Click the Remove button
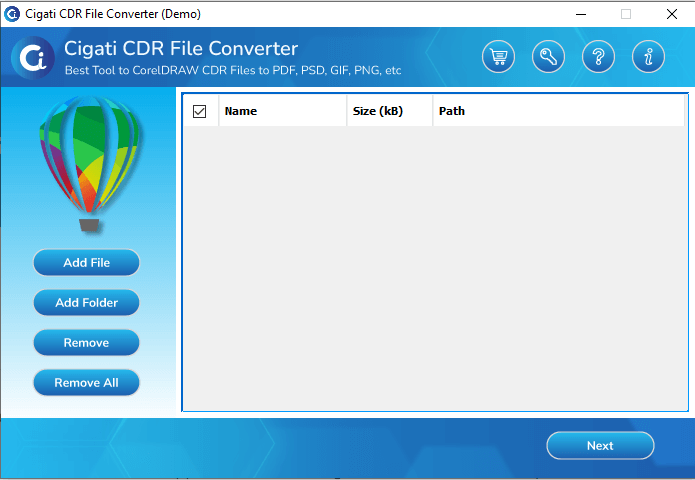 [x=86, y=343]
